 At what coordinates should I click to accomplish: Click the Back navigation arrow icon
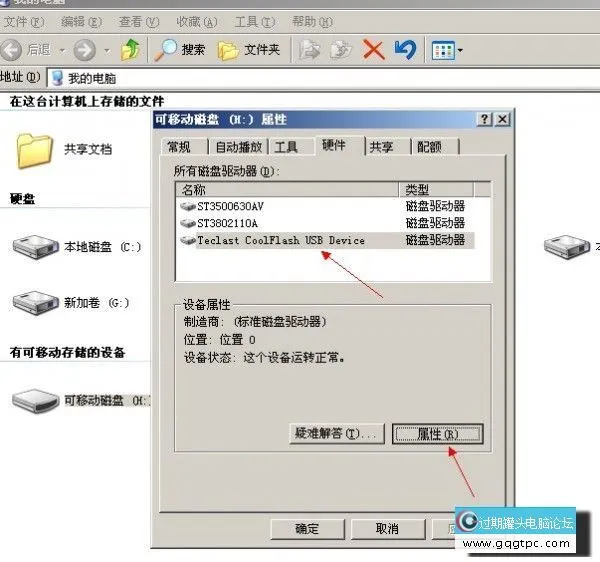click(11, 50)
